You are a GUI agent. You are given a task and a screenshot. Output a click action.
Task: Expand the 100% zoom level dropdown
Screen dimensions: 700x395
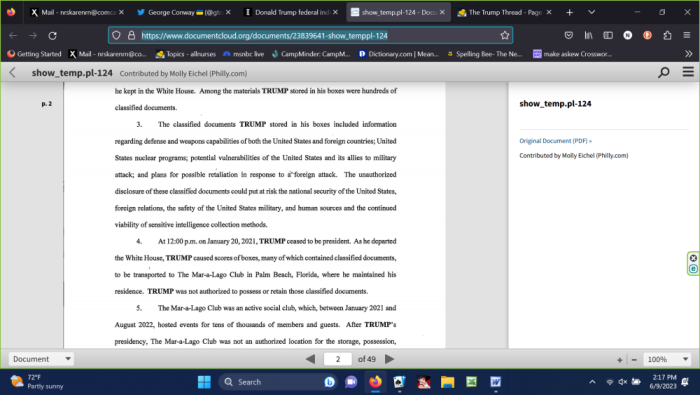tap(667, 359)
